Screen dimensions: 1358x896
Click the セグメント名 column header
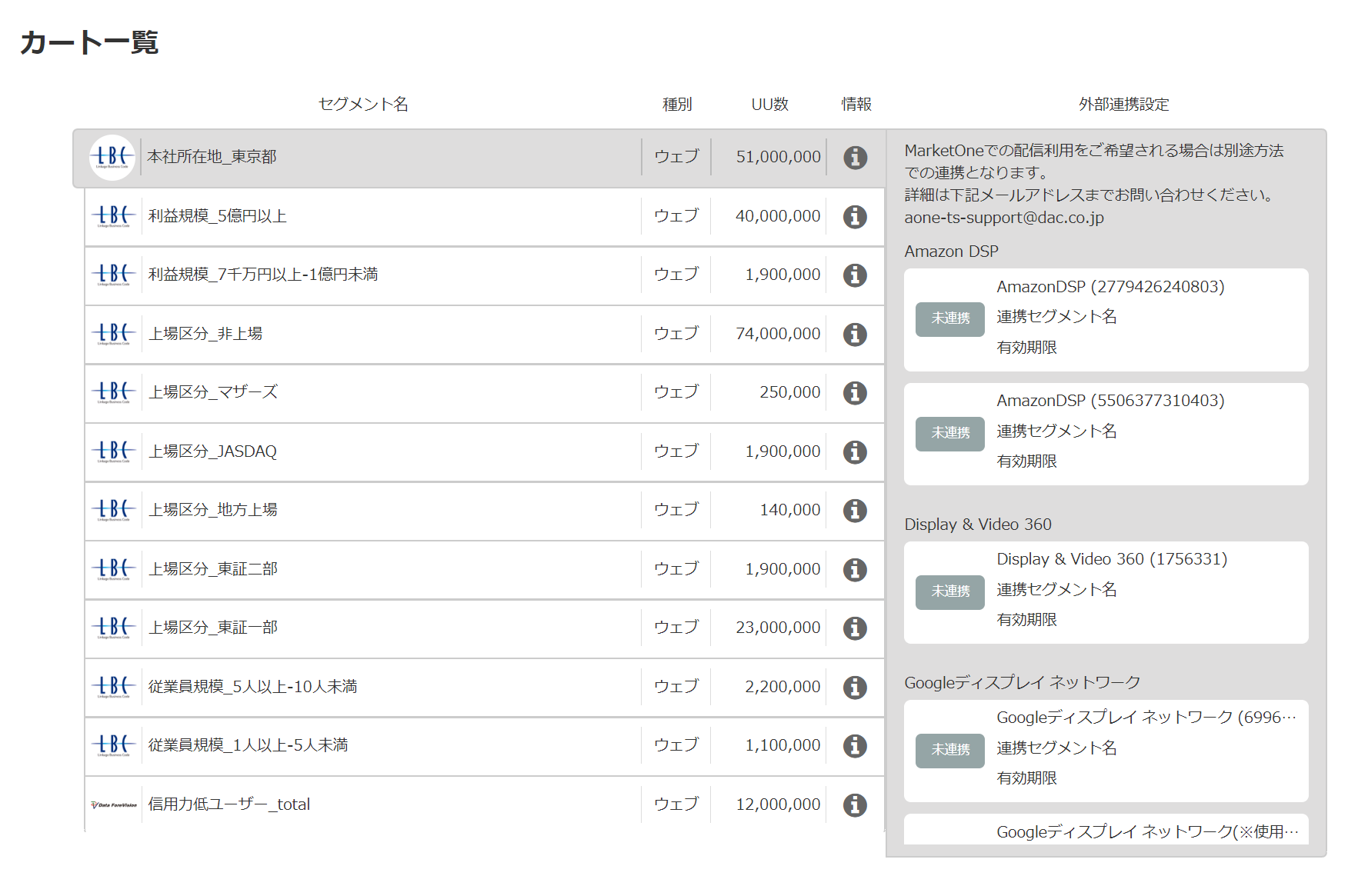(x=362, y=105)
